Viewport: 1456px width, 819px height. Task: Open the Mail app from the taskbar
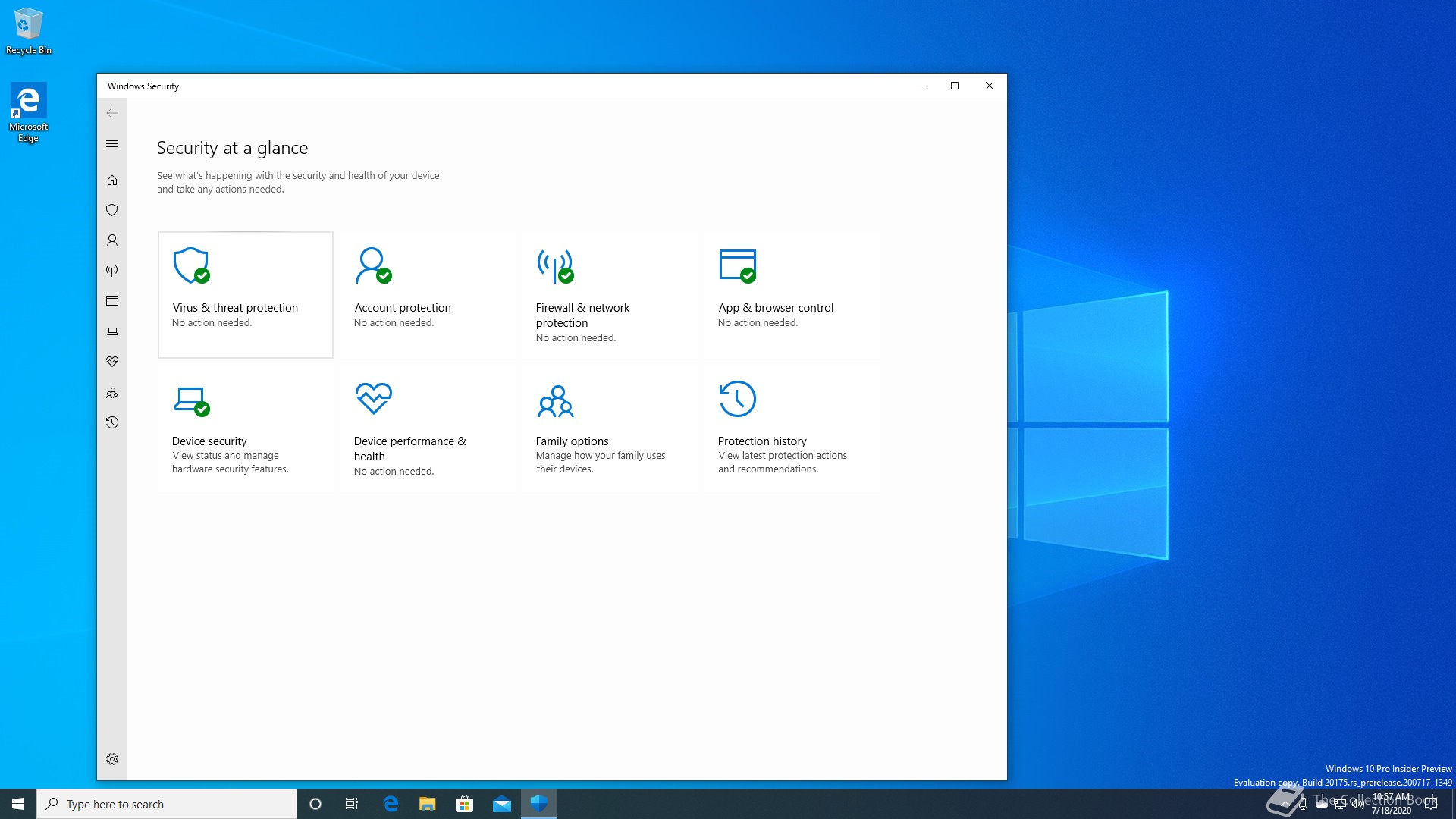[502, 804]
